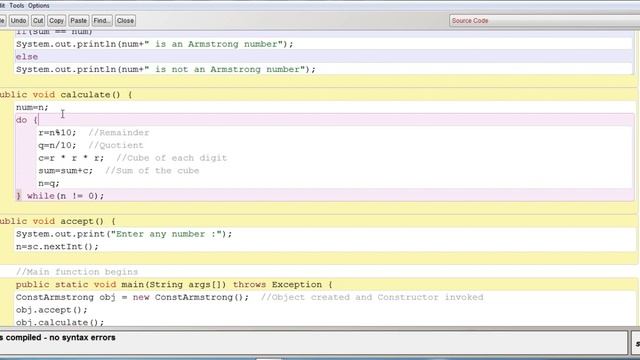
Task: Open the Tools menu
Action: [17, 6]
